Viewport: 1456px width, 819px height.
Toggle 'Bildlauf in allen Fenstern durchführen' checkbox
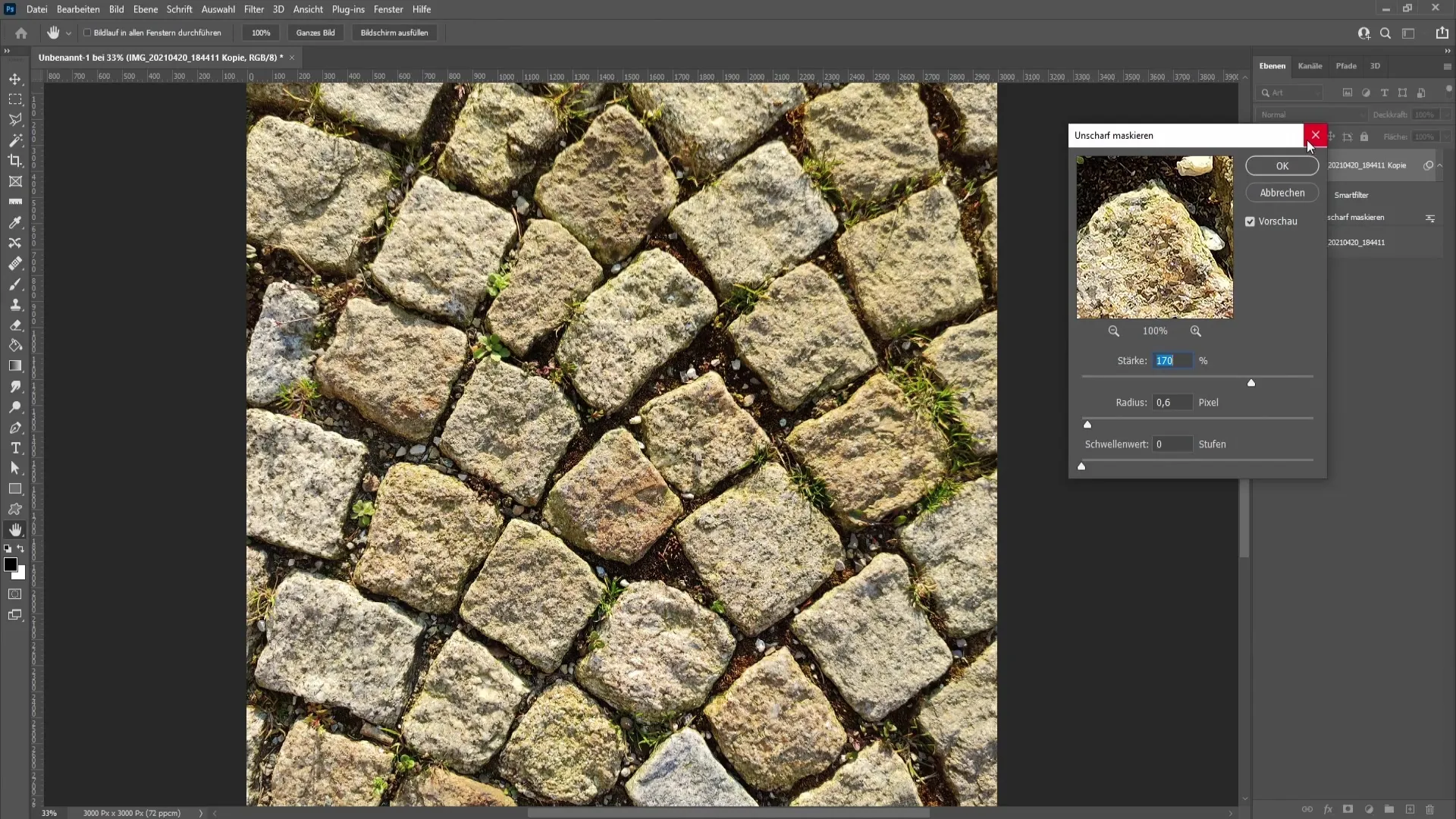pos(87,33)
